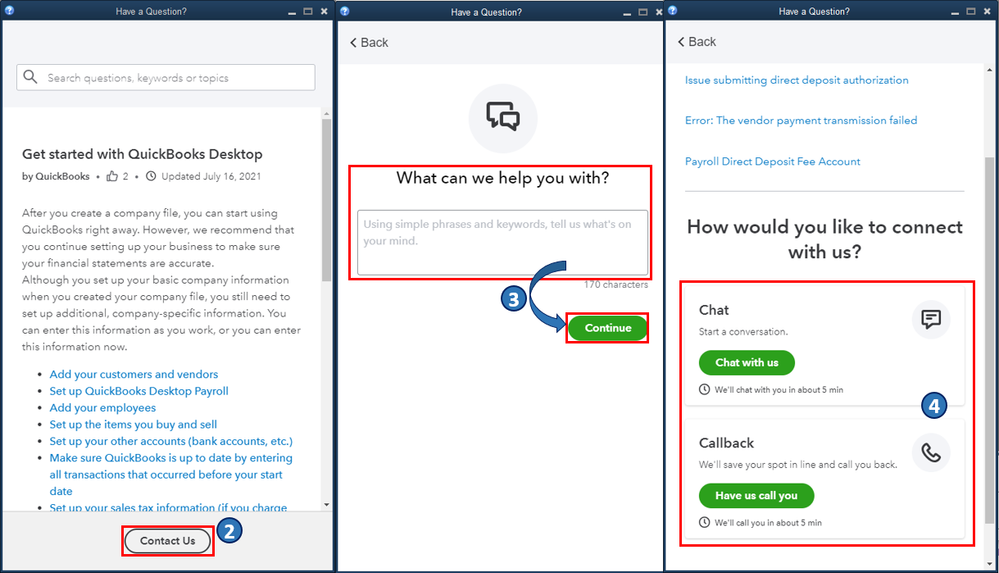The height and width of the screenshot is (573, 999).
Task: Click the magnifying glass search icon
Action: click(30, 77)
